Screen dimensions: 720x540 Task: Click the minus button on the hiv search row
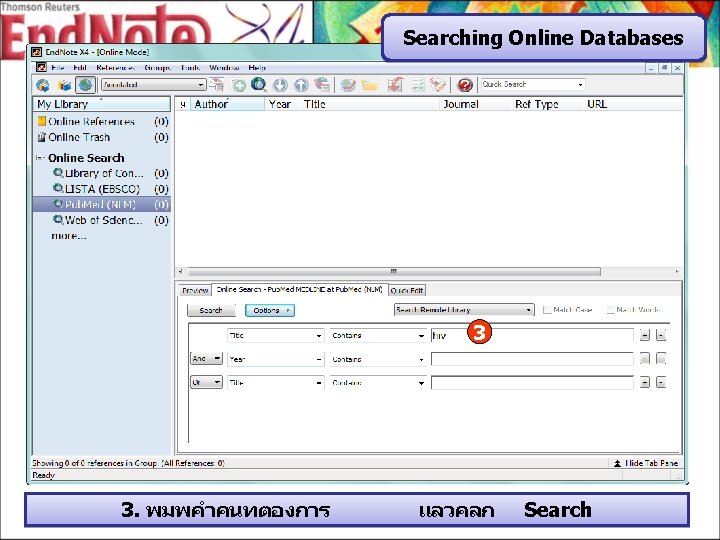pos(661,336)
